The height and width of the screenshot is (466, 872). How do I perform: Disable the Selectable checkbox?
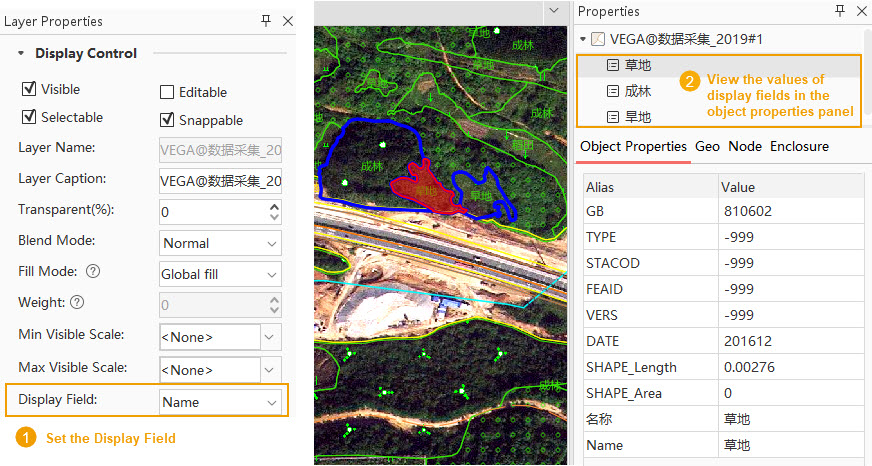pyautogui.click(x=29, y=117)
